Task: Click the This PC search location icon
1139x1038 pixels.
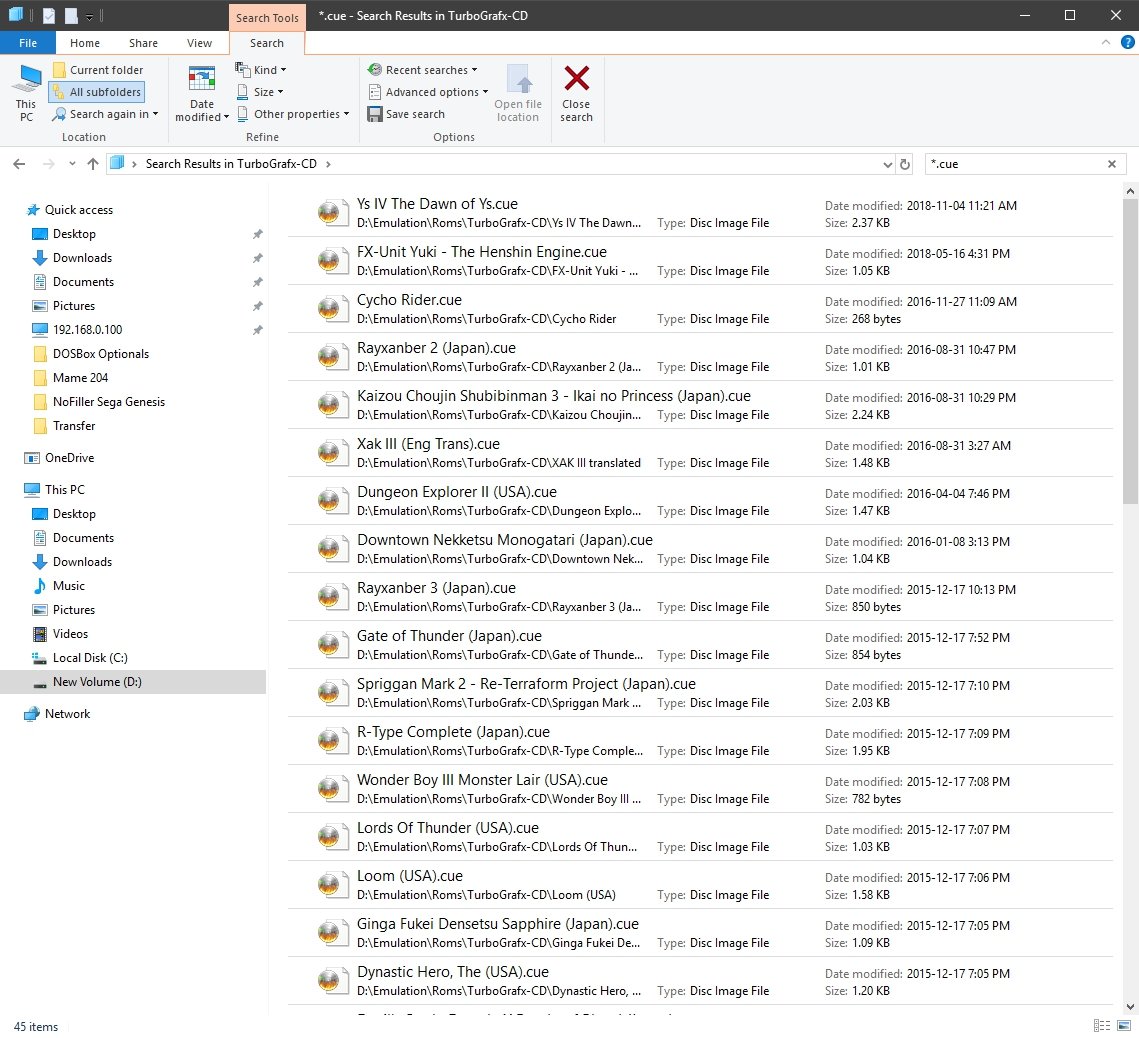Action: [26, 93]
